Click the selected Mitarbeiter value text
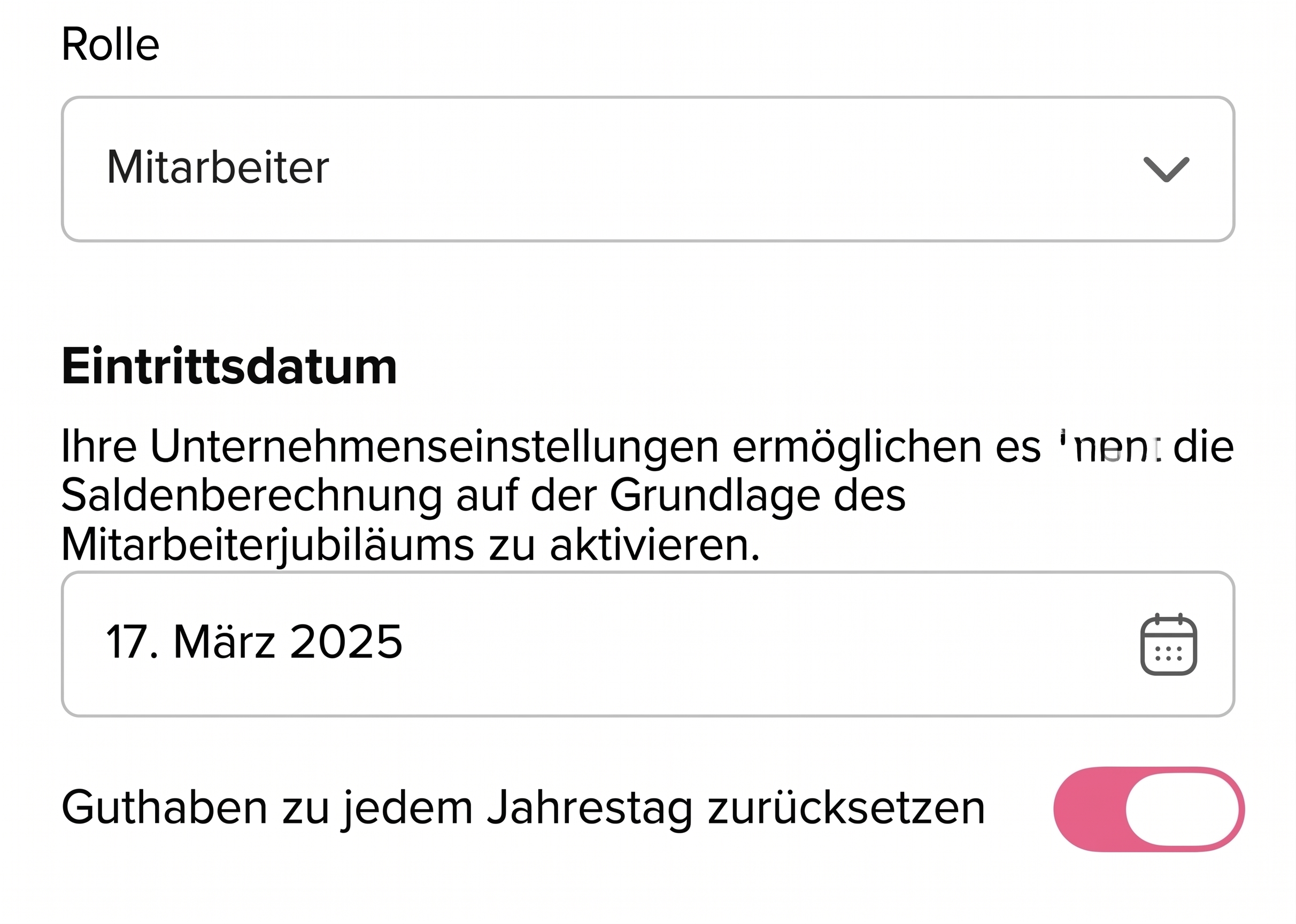 click(218, 168)
